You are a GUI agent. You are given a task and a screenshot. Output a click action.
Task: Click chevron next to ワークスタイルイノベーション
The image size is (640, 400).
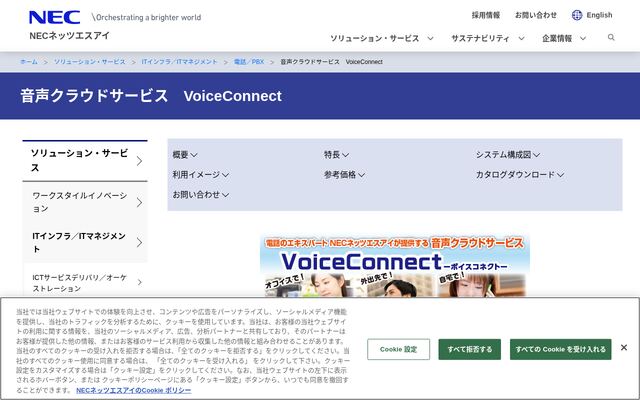(x=140, y=202)
